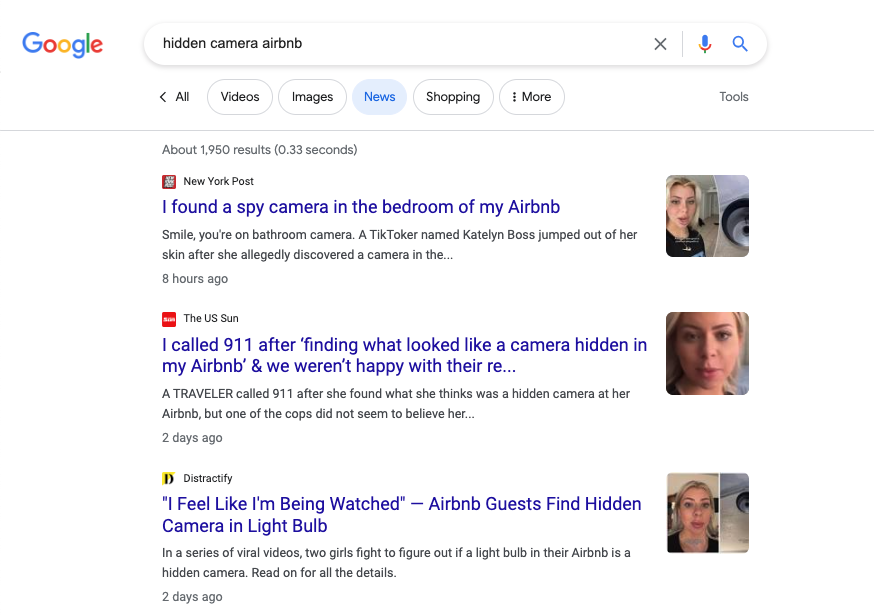
Task: Click the '2 days ago' timestamp under The US Sun article
Action: coord(192,438)
